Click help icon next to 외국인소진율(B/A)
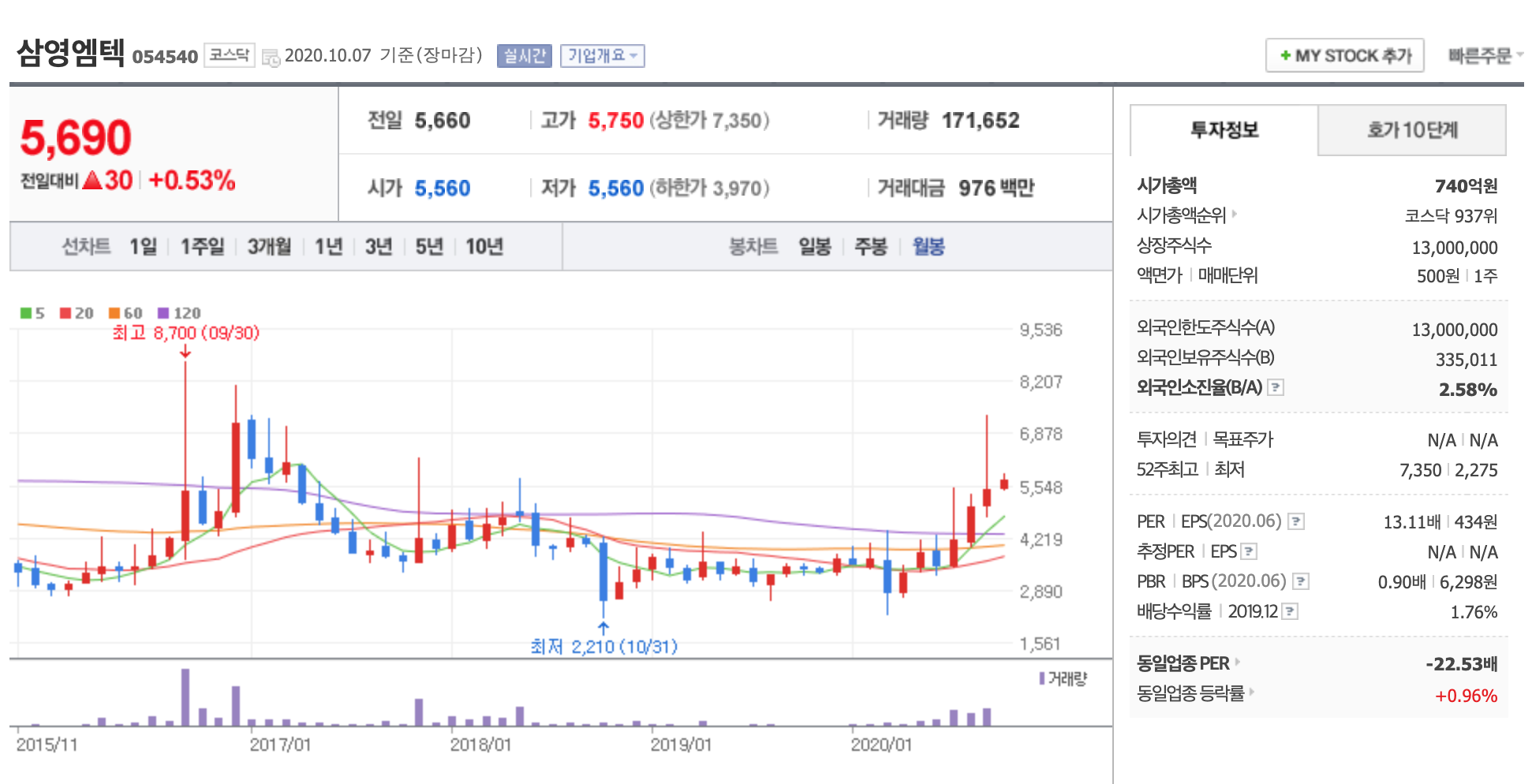This screenshot has width=1532, height=784. coord(1276,387)
